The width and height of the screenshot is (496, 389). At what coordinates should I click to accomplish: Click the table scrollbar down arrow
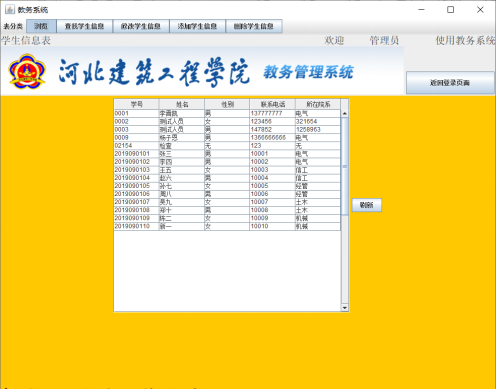[345, 308]
